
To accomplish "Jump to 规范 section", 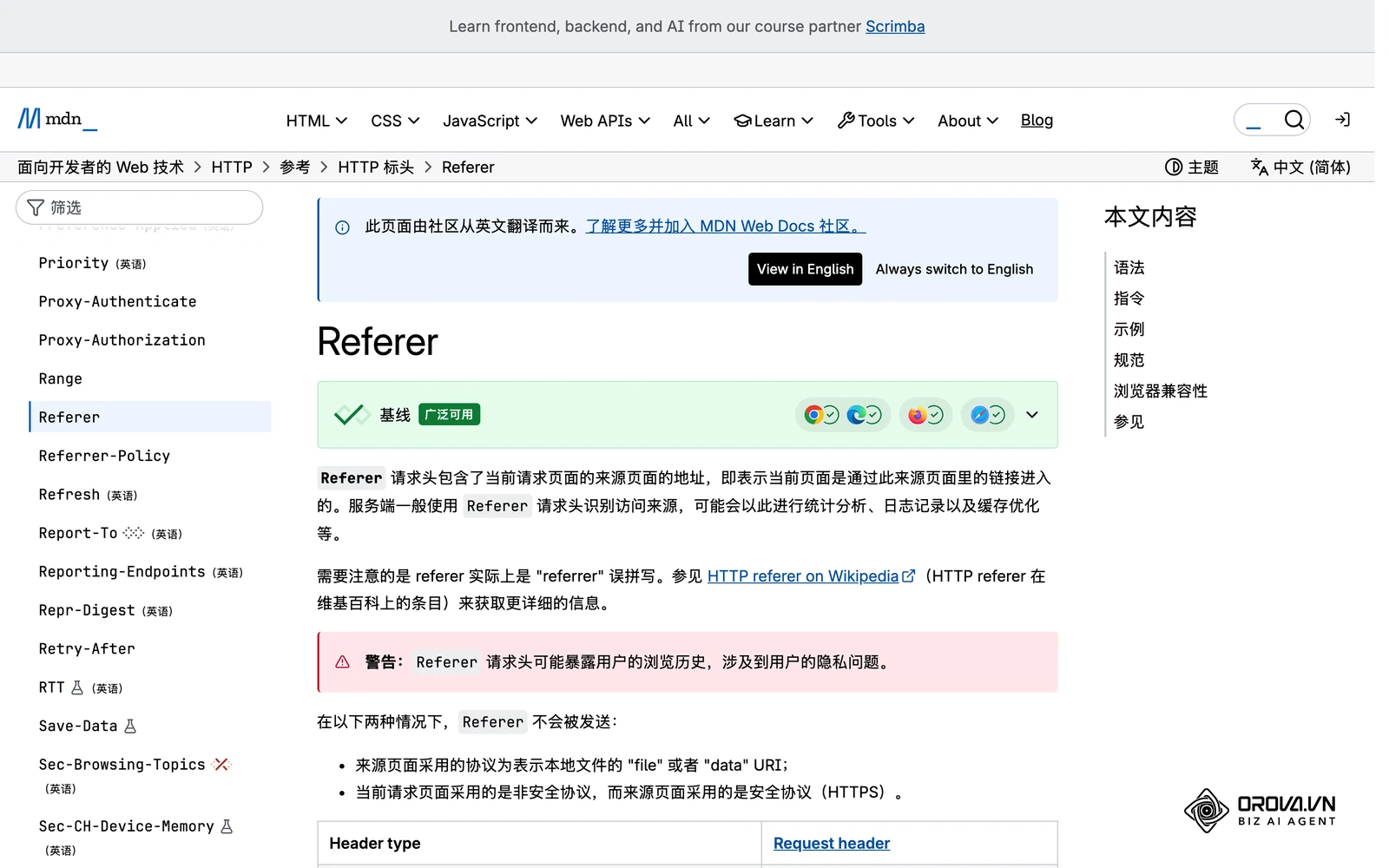I will tap(1129, 359).
